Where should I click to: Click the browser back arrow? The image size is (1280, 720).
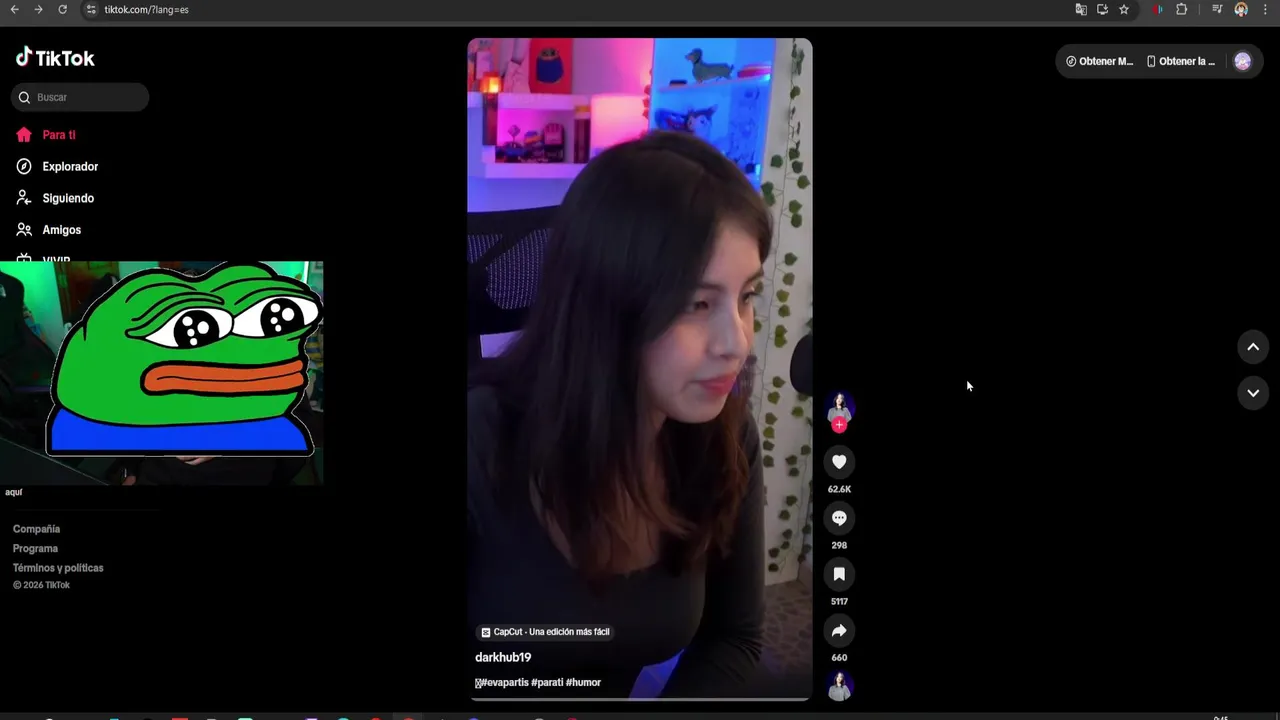tap(14, 9)
